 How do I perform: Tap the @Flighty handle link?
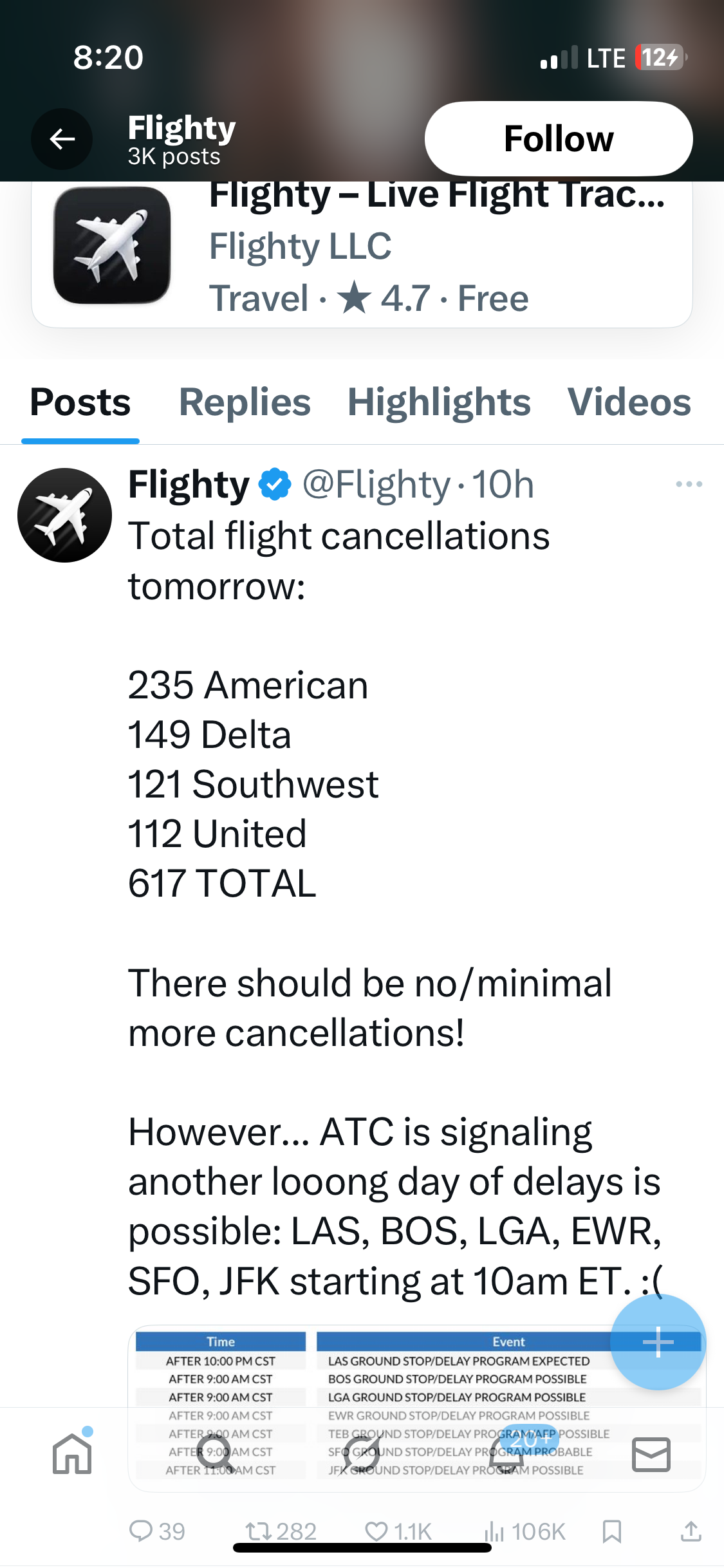(376, 484)
